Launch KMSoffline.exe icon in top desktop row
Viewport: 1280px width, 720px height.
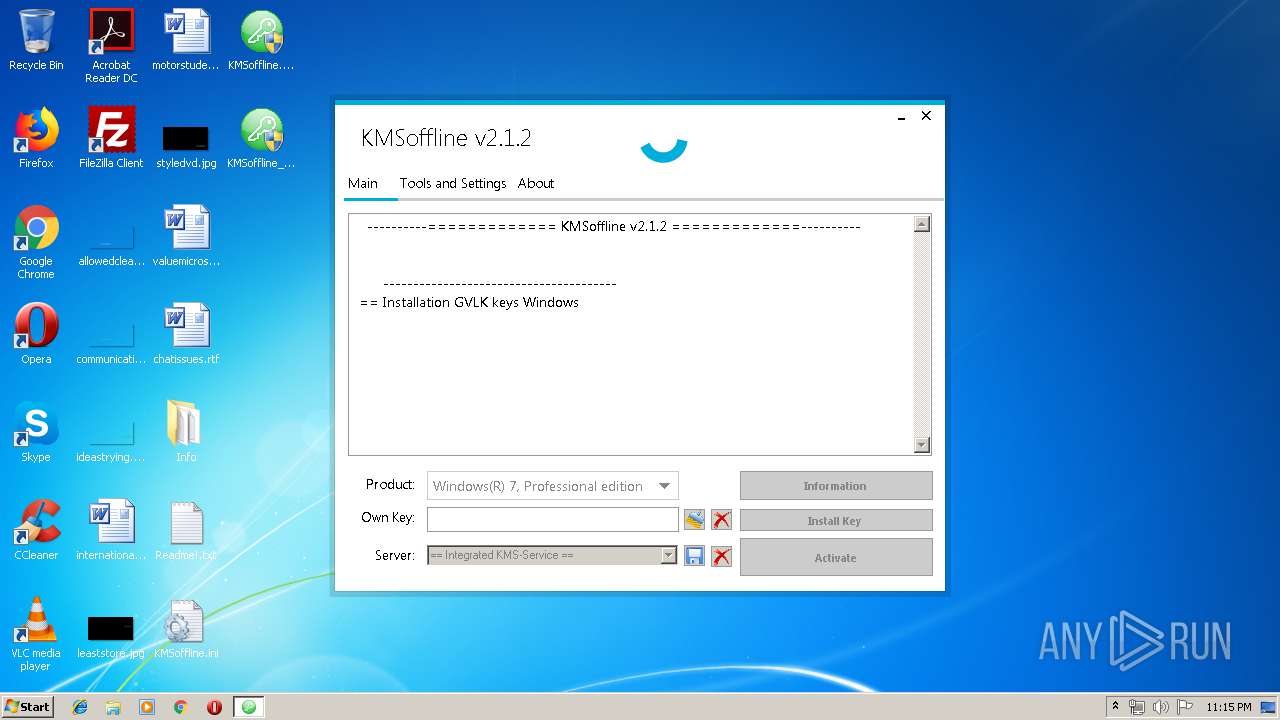(x=261, y=40)
